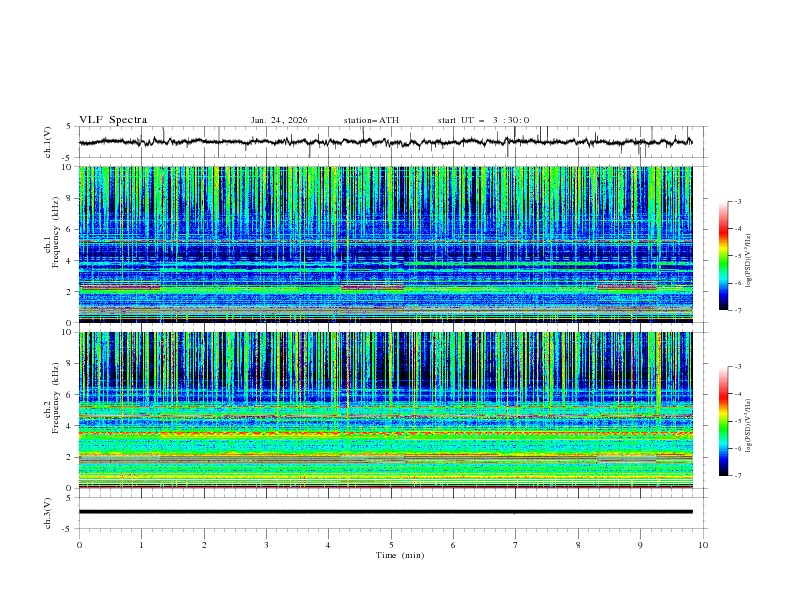This screenshot has height=612, width=792.
Task: Click the -7 value on ch.2 colorbar
Action: click(x=738, y=476)
